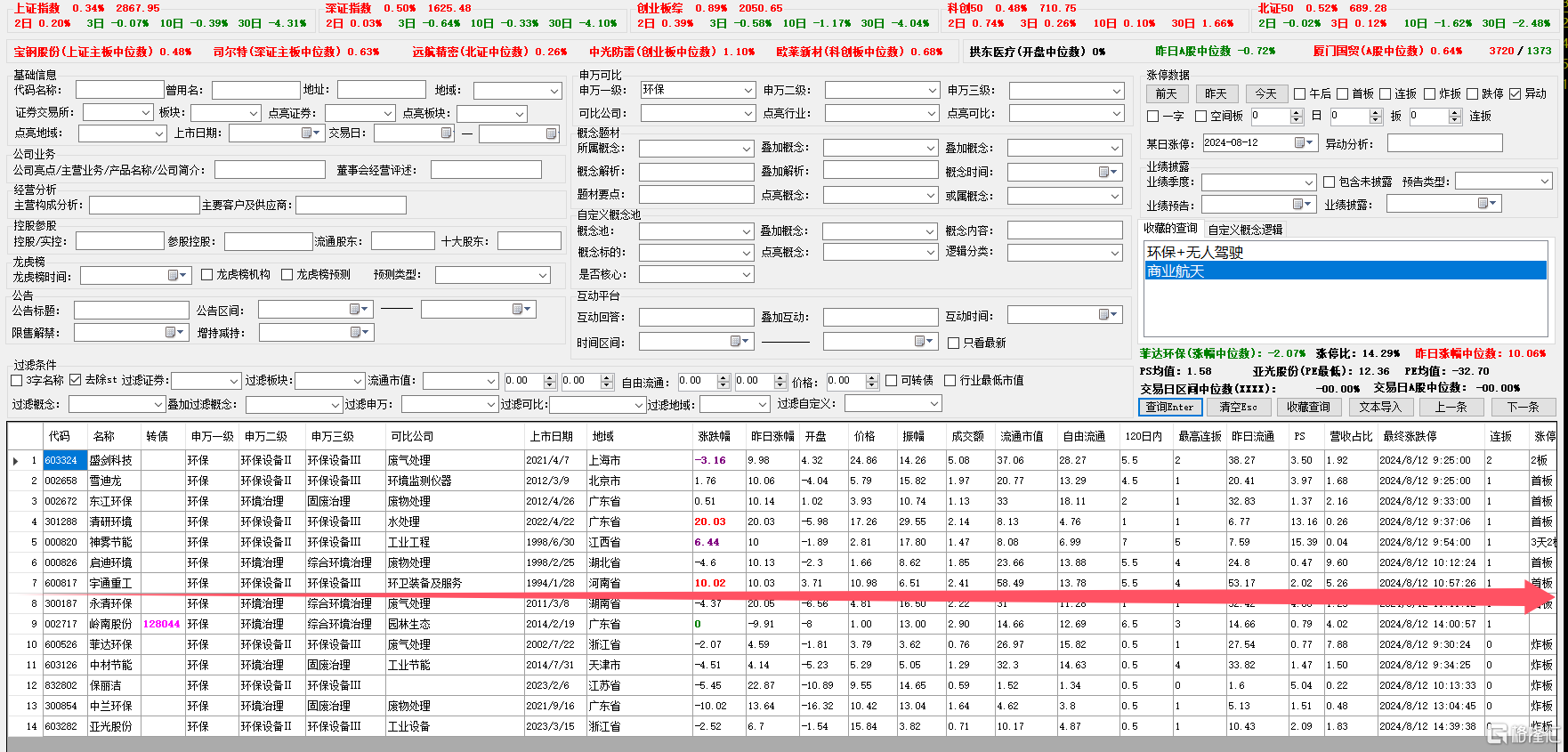Click the 文本导入 button
Image resolution: width=1568 pixels, height=752 pixels.
1380,407
